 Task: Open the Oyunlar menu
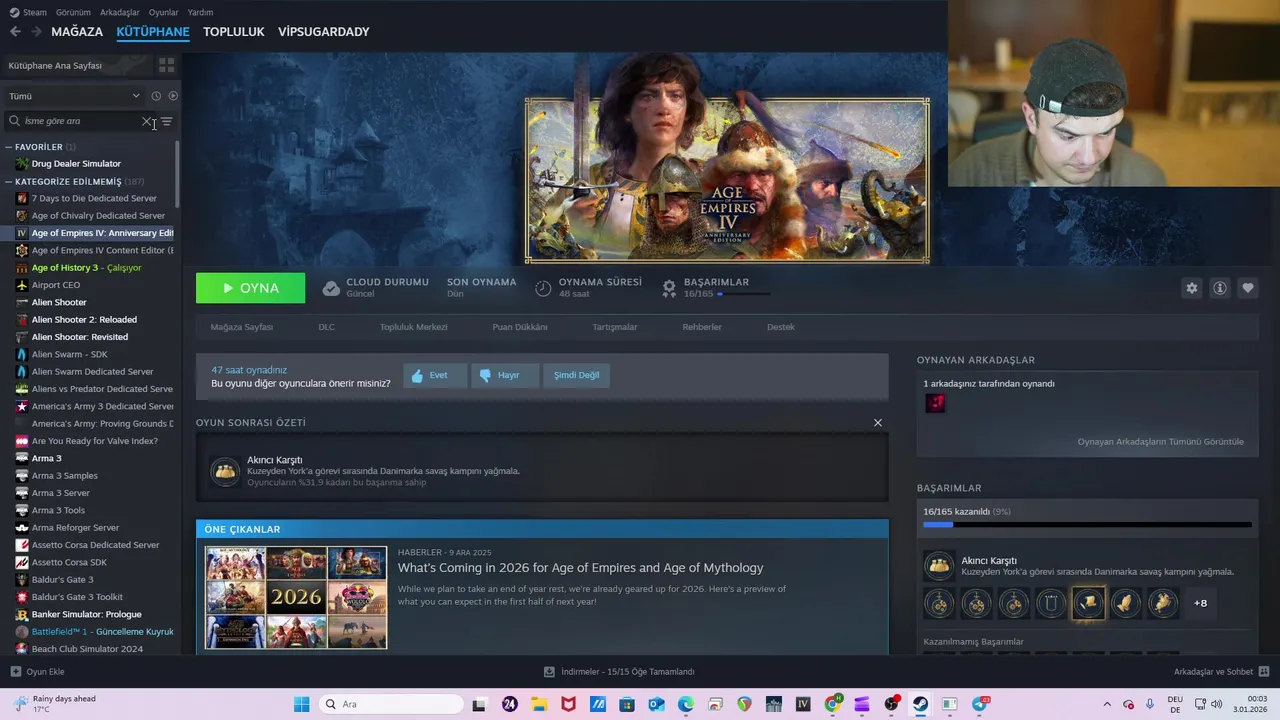(163, 12)
